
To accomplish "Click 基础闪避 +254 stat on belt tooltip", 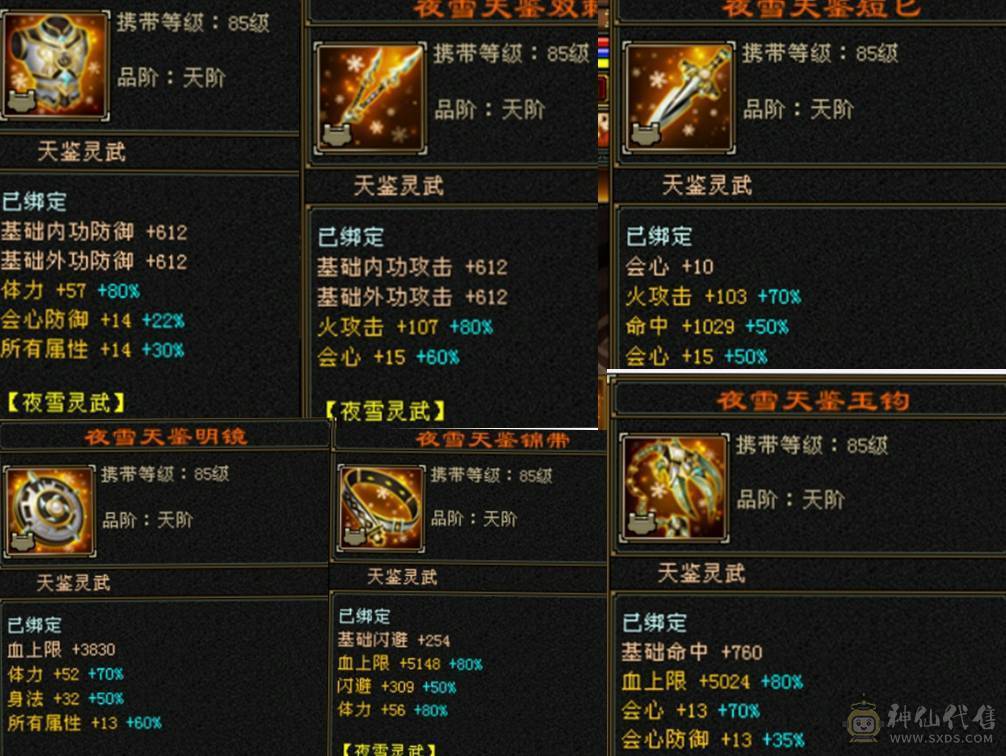I will click(394, 640).
